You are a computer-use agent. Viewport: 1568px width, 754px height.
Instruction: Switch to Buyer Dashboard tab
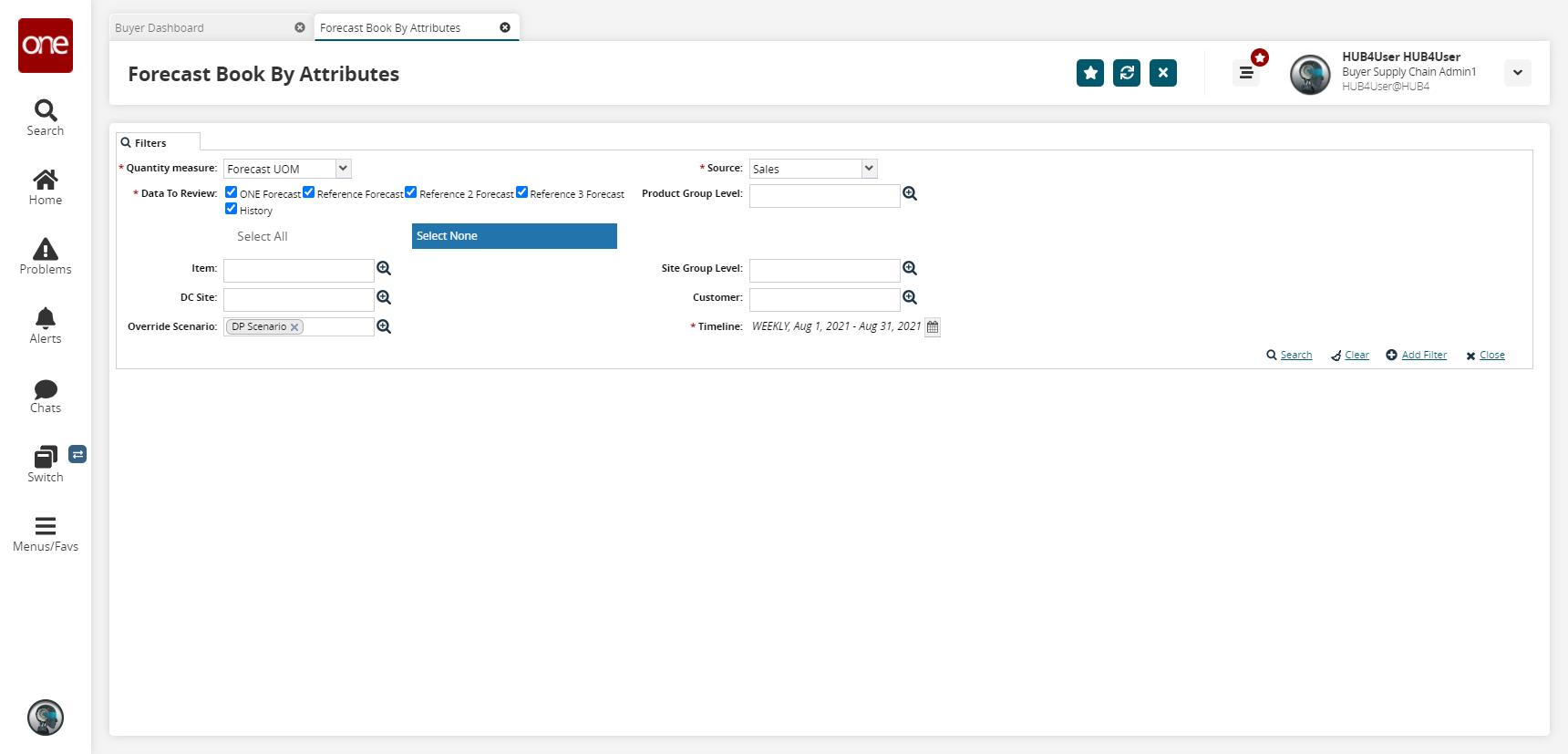click(211, 27)
